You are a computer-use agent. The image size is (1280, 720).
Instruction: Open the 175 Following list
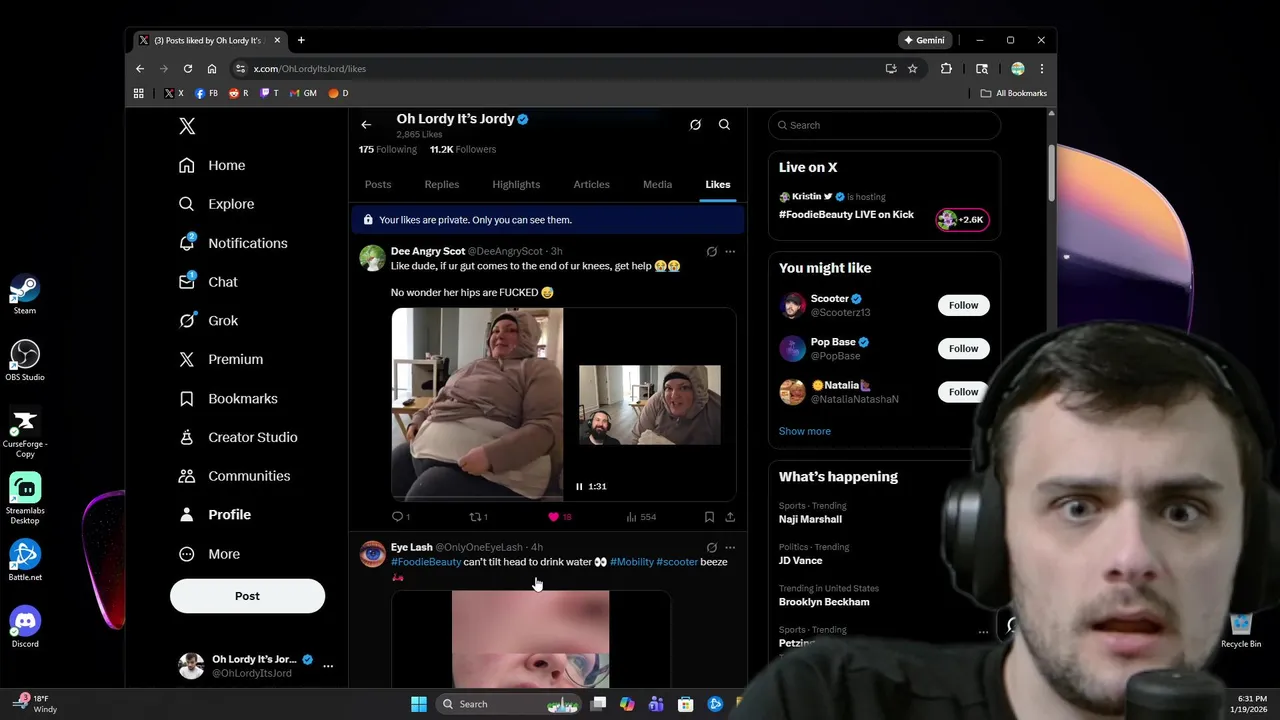coord(388,149)
